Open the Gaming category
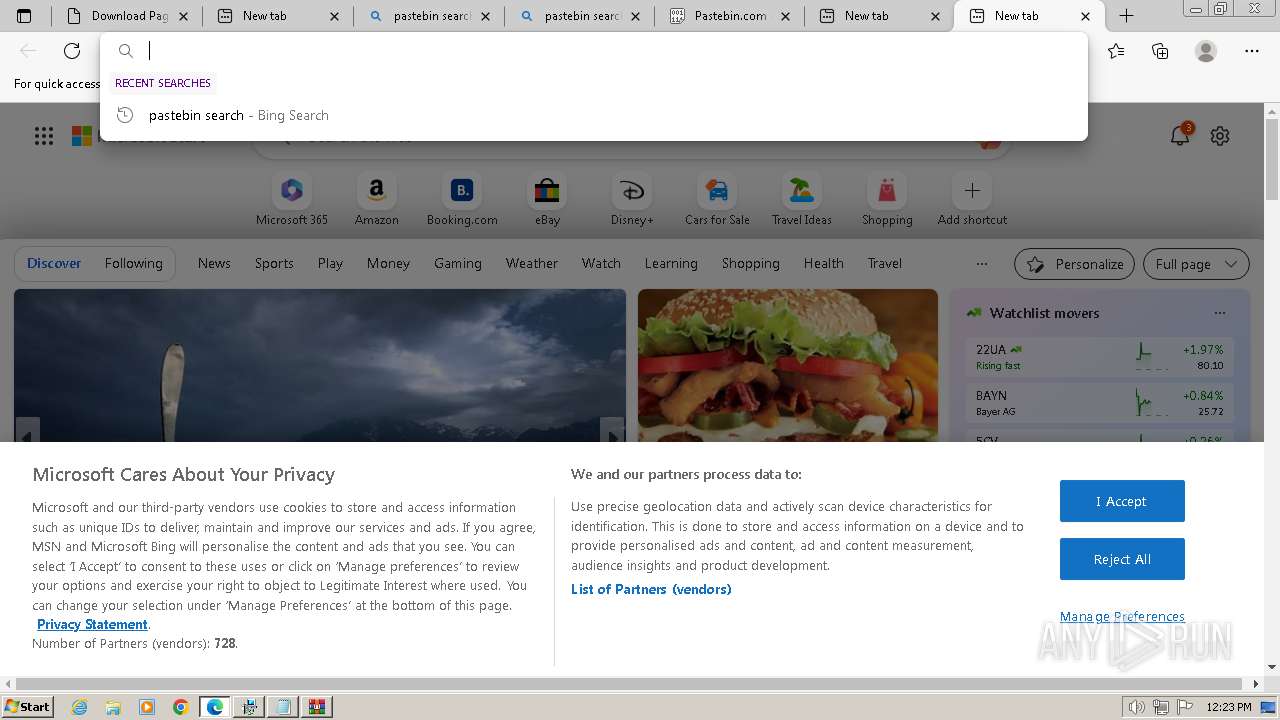Viewport: 1280px width, 720px height. [458, 263]
